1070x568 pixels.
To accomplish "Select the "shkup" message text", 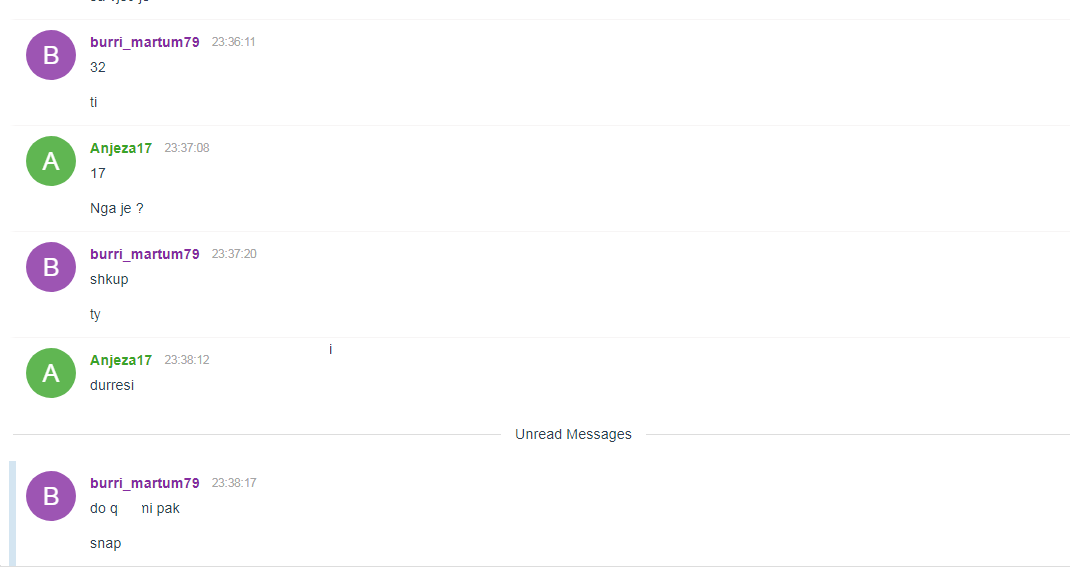I will click(109, 280).
